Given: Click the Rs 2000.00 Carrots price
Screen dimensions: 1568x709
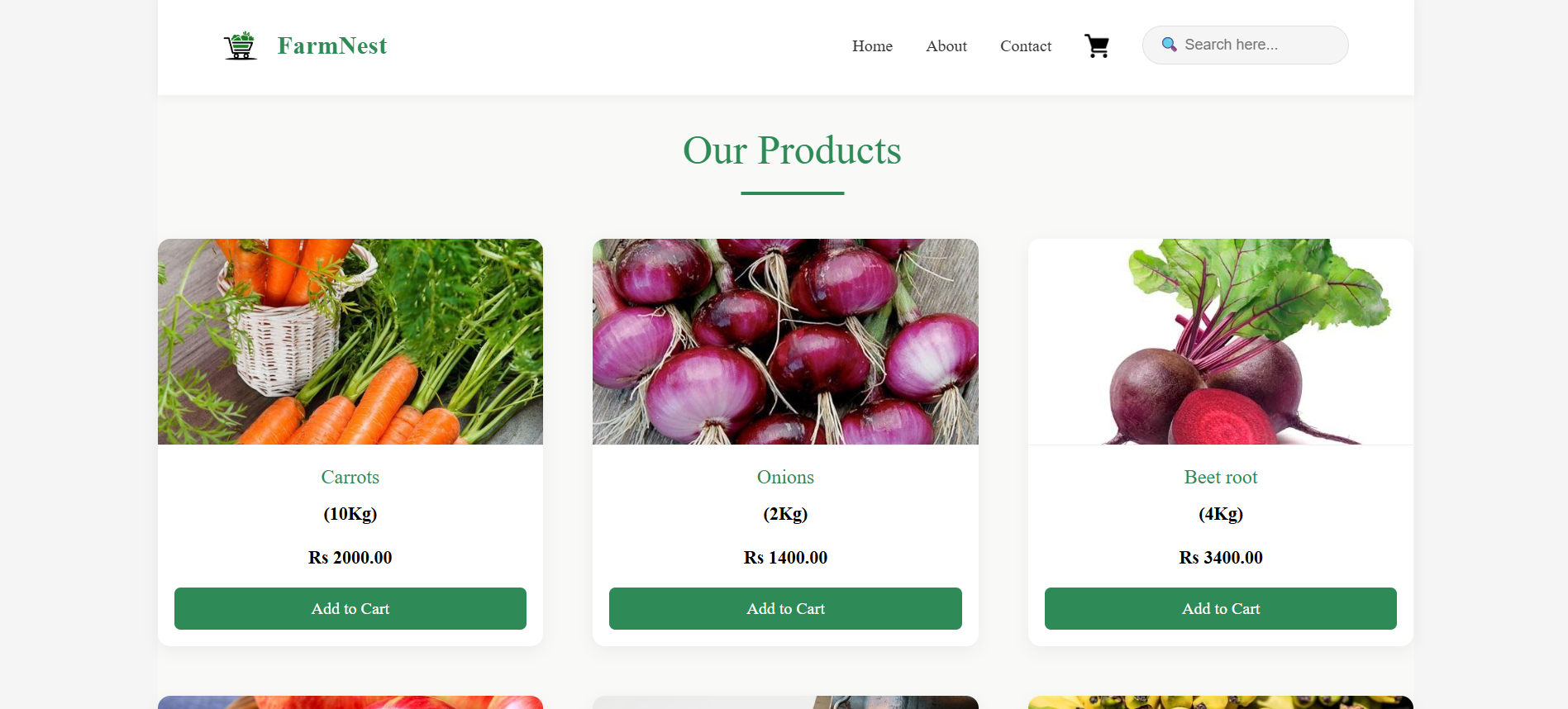Looking at the screenshot, I should 350,557.
